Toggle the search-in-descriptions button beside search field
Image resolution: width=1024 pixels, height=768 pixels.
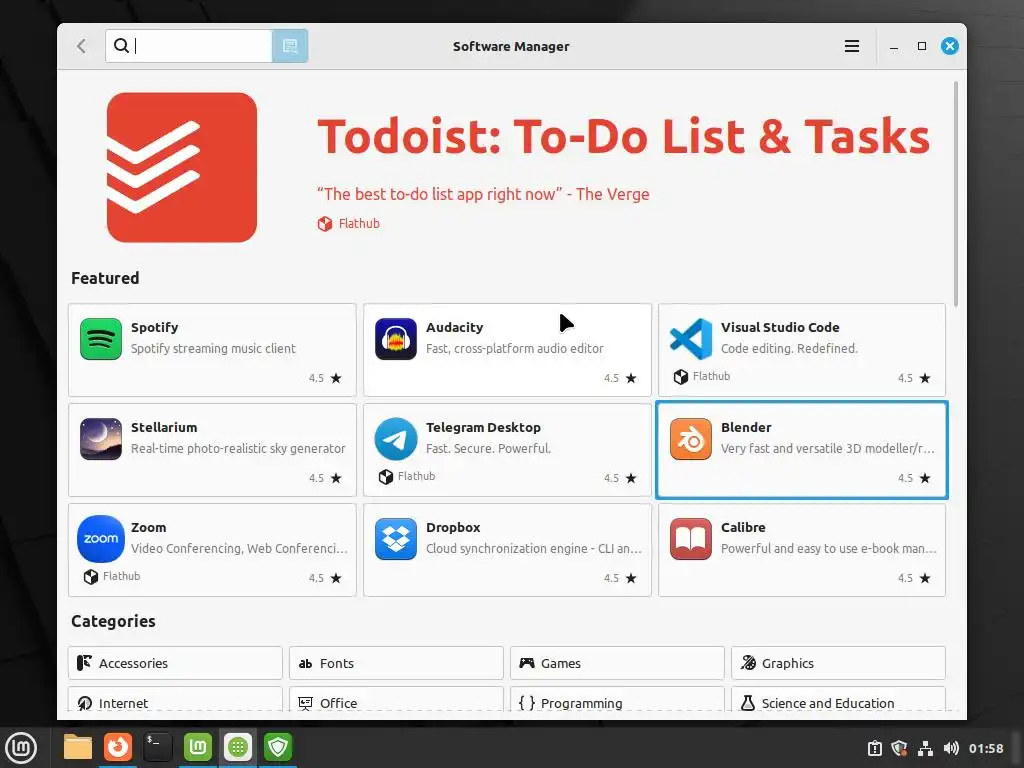[x=290, y=46]
